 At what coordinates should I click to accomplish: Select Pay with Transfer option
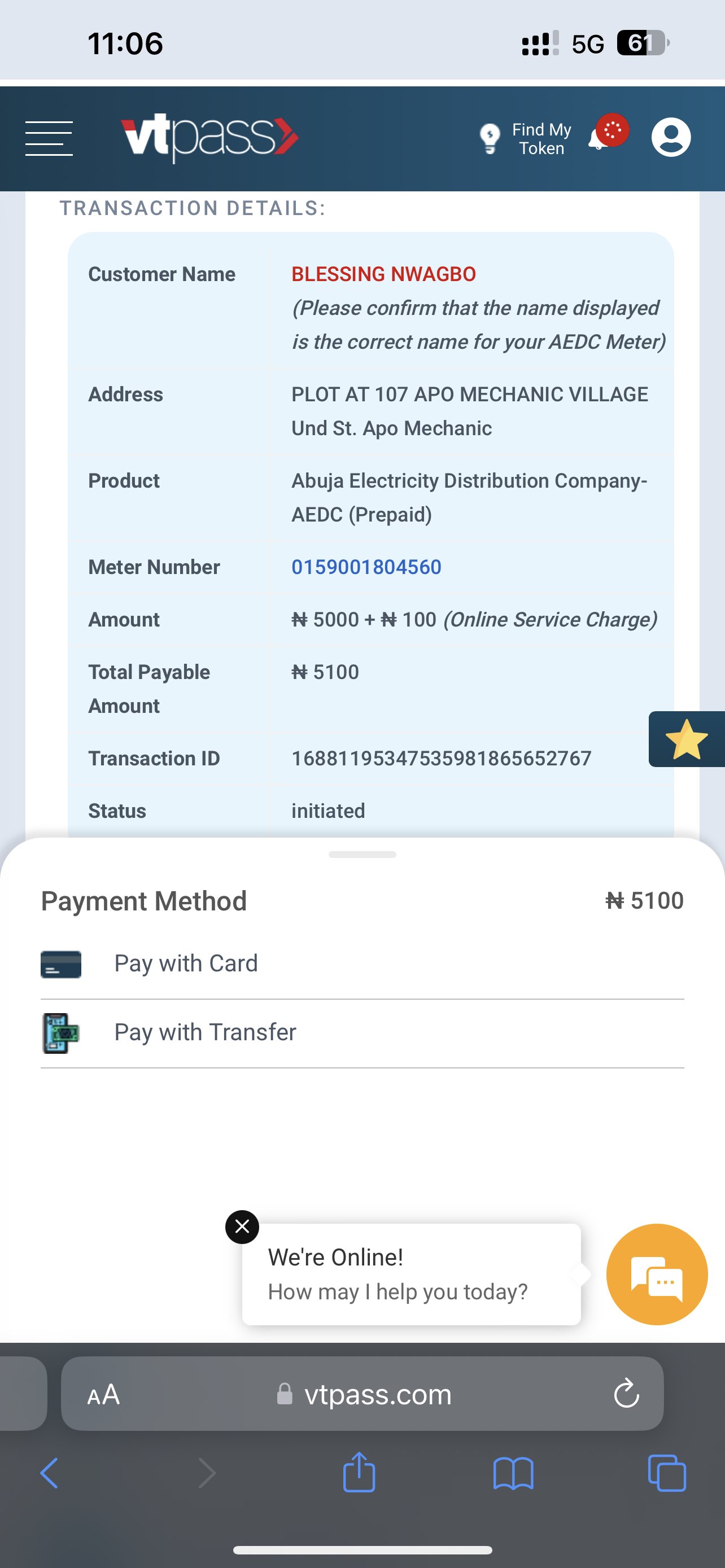205,1032
